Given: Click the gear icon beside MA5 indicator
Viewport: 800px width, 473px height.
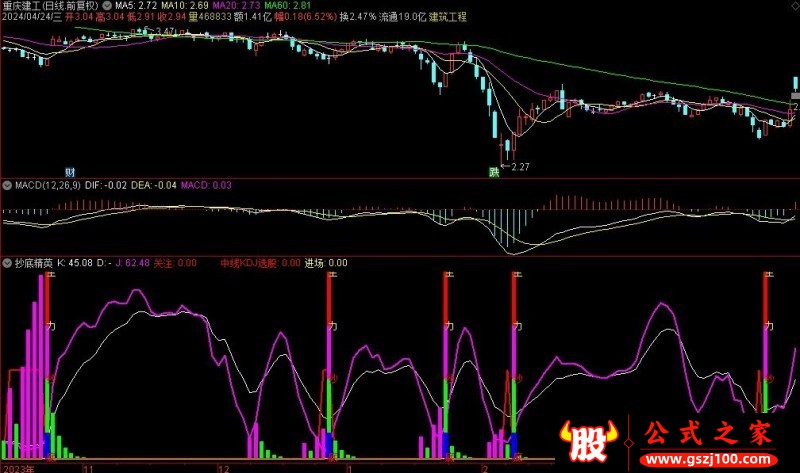Looking at the screenshot, I should 107,6.
